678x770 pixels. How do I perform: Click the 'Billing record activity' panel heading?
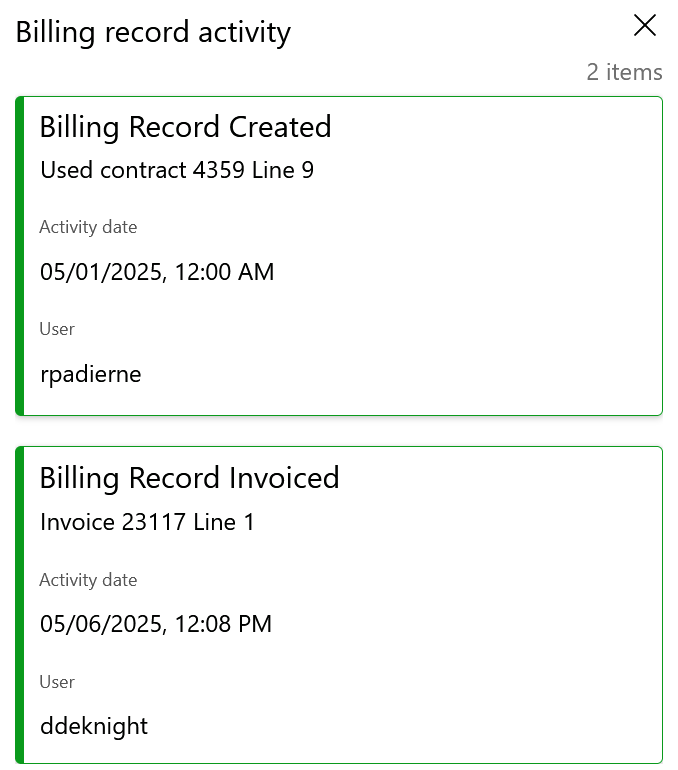[x=153, y=33]
